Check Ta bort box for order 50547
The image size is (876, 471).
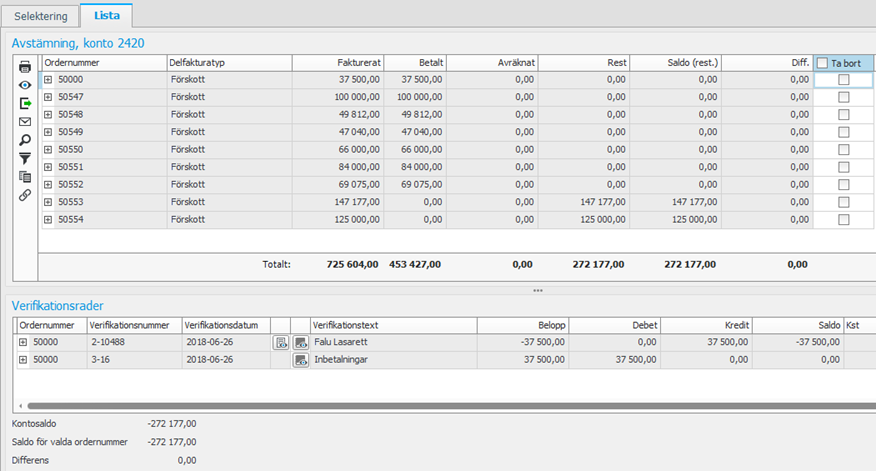click(x=844, y=97)
